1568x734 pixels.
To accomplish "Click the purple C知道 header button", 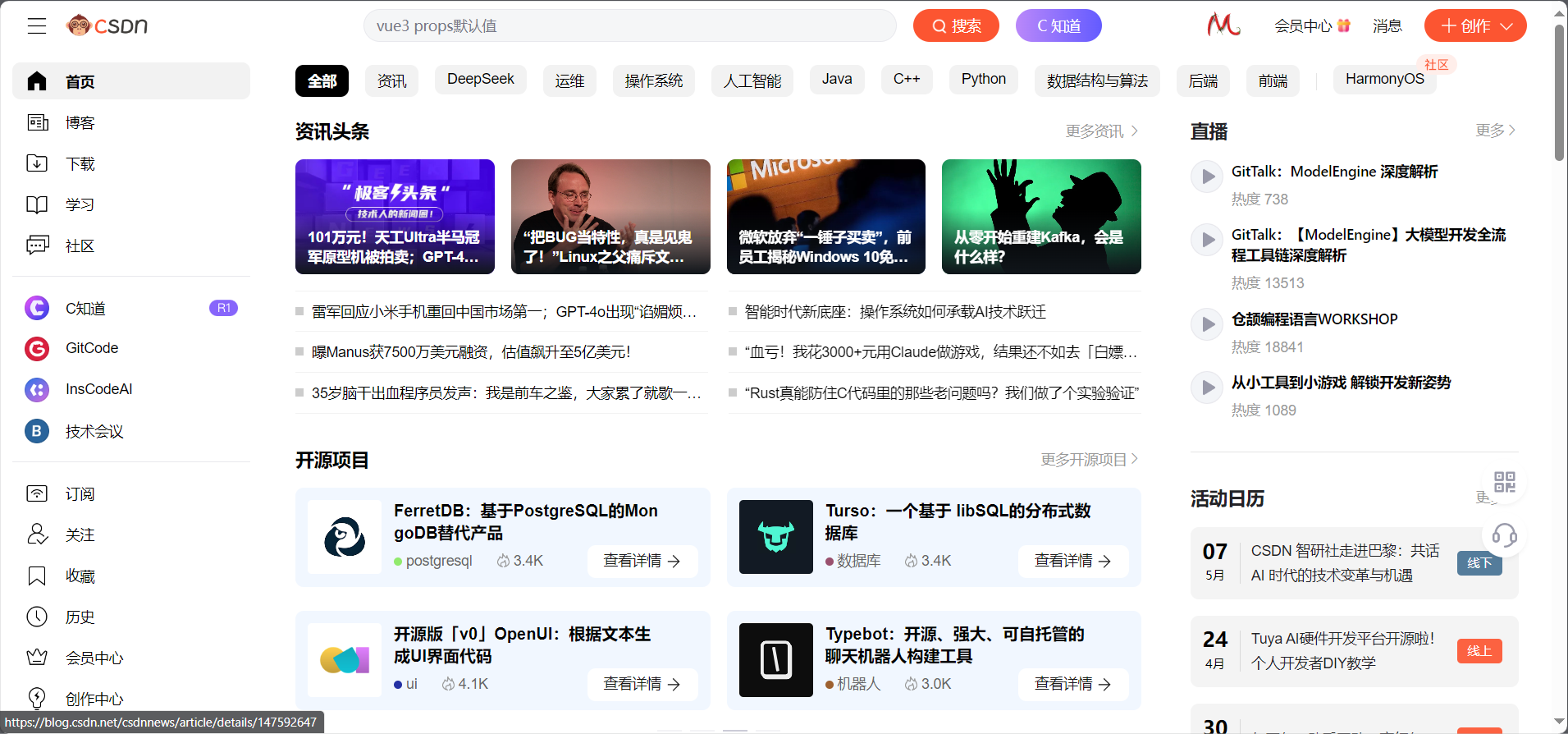I will (x=1058, y=25).
